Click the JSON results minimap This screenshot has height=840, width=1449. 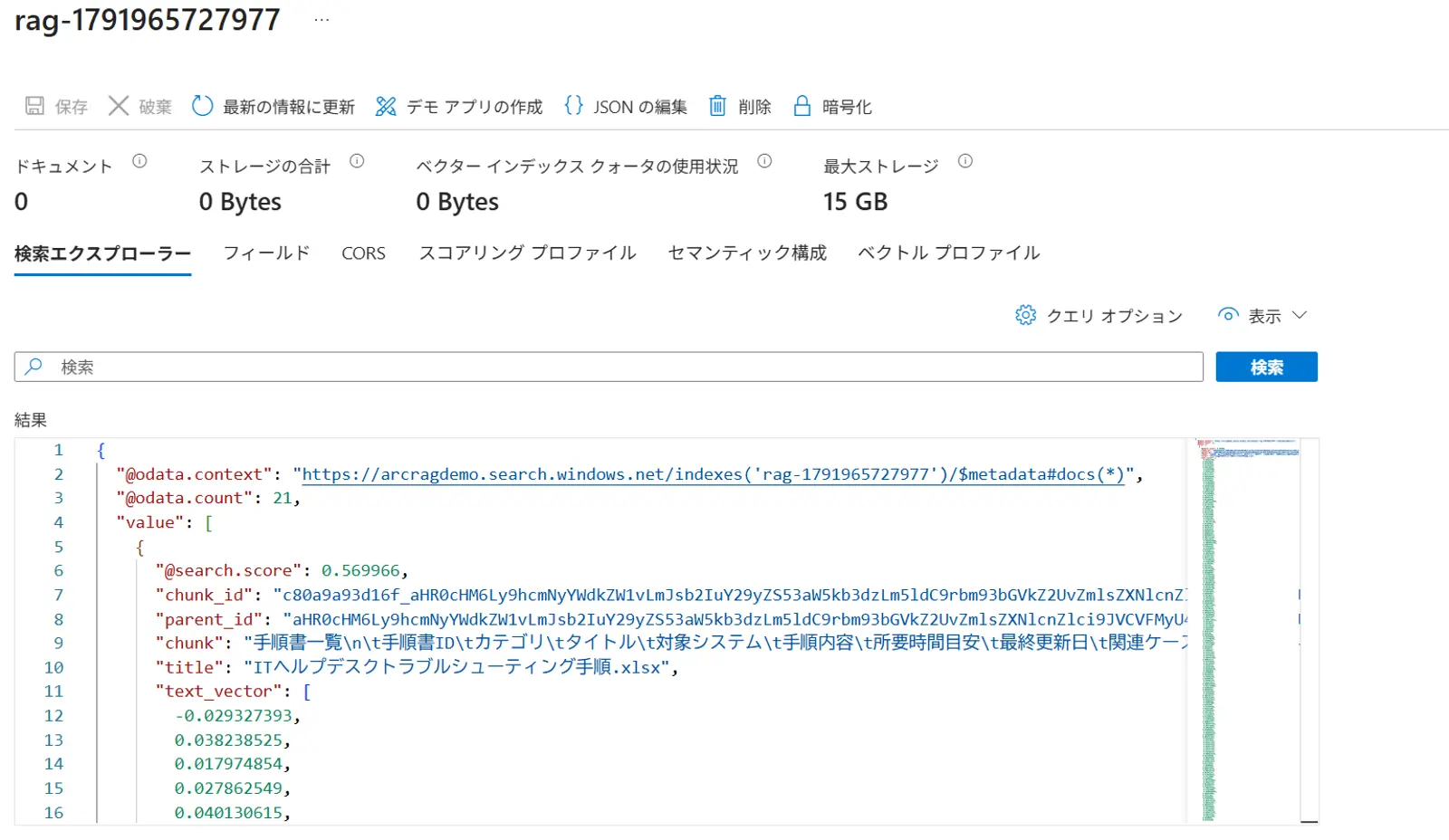coord(1247,630)
